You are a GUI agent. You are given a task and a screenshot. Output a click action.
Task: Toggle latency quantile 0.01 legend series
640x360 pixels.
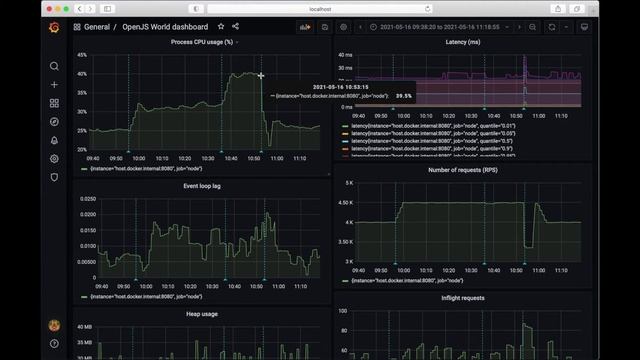(x=433, y=126)
